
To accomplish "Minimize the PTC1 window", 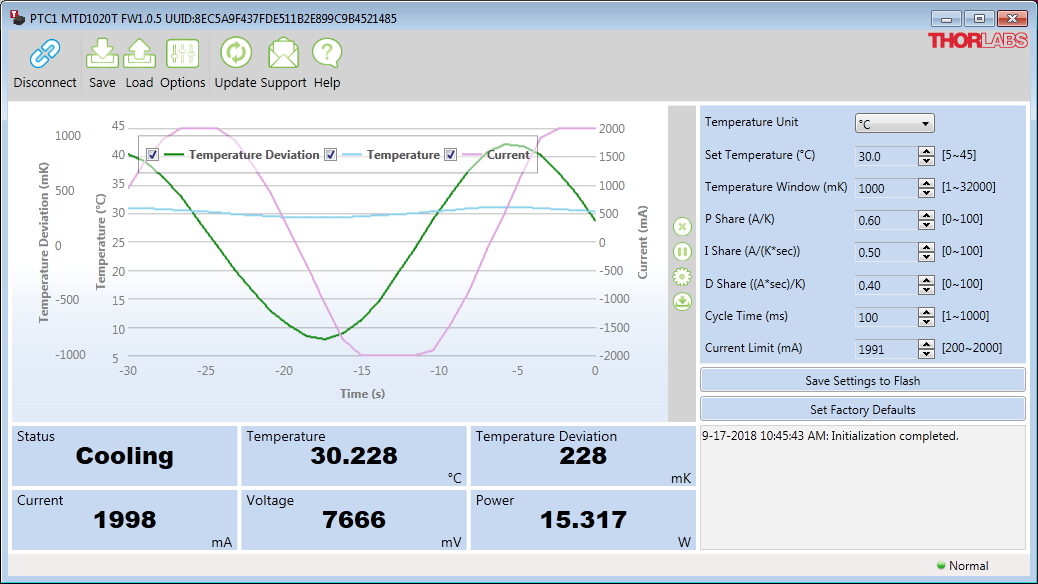I will [x=946, y=19].
